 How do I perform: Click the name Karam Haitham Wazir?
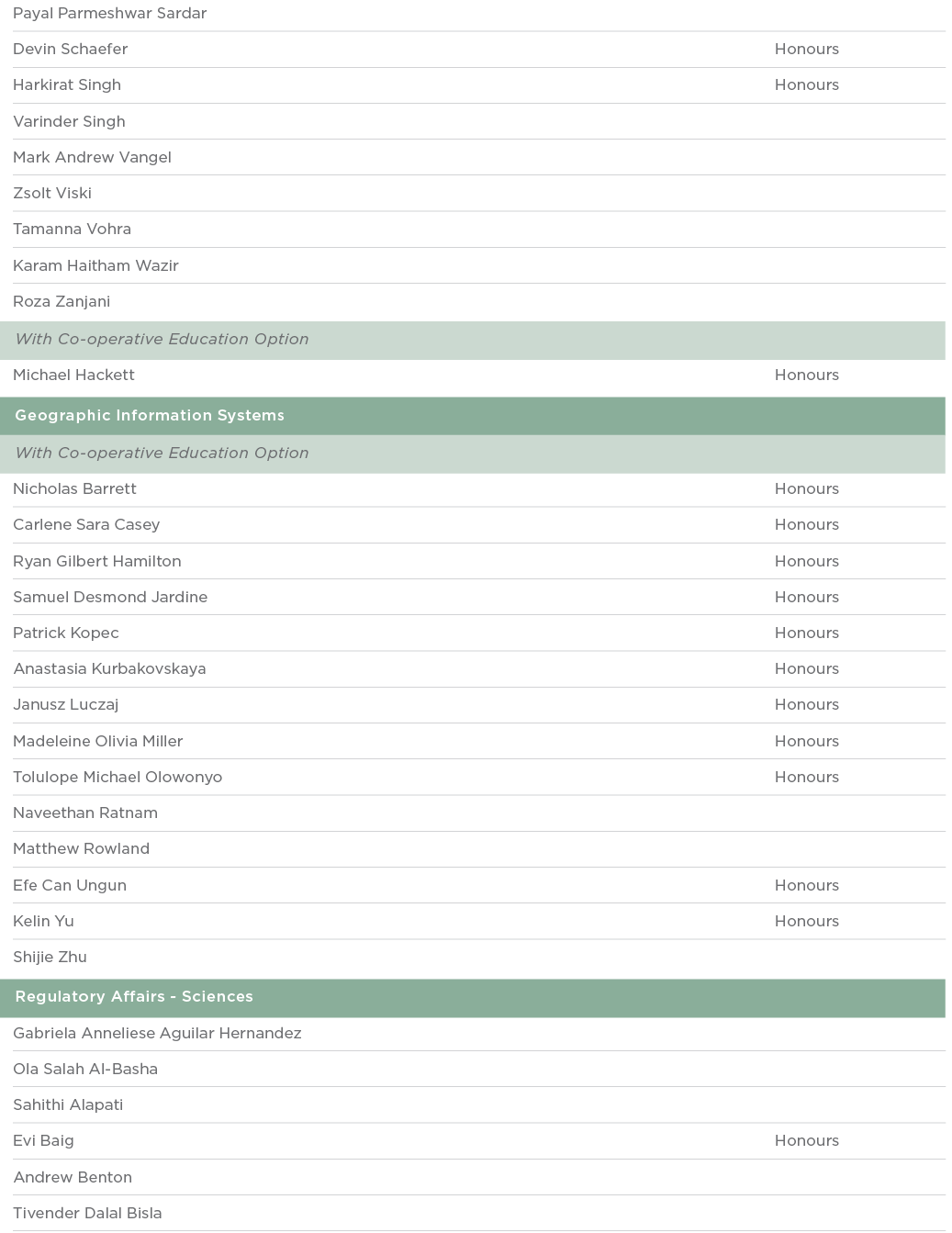pyautogui.click(x=95, y=266)
